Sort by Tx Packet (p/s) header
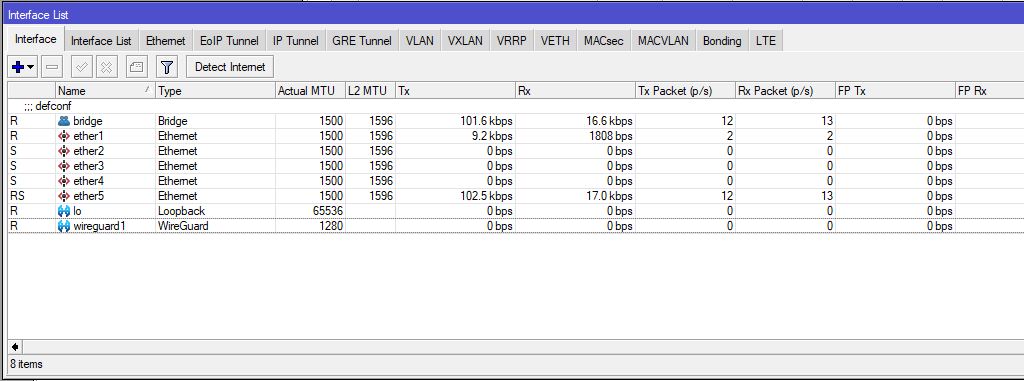The width and height of the screenshot is (1024, 381). pos(685,91)
